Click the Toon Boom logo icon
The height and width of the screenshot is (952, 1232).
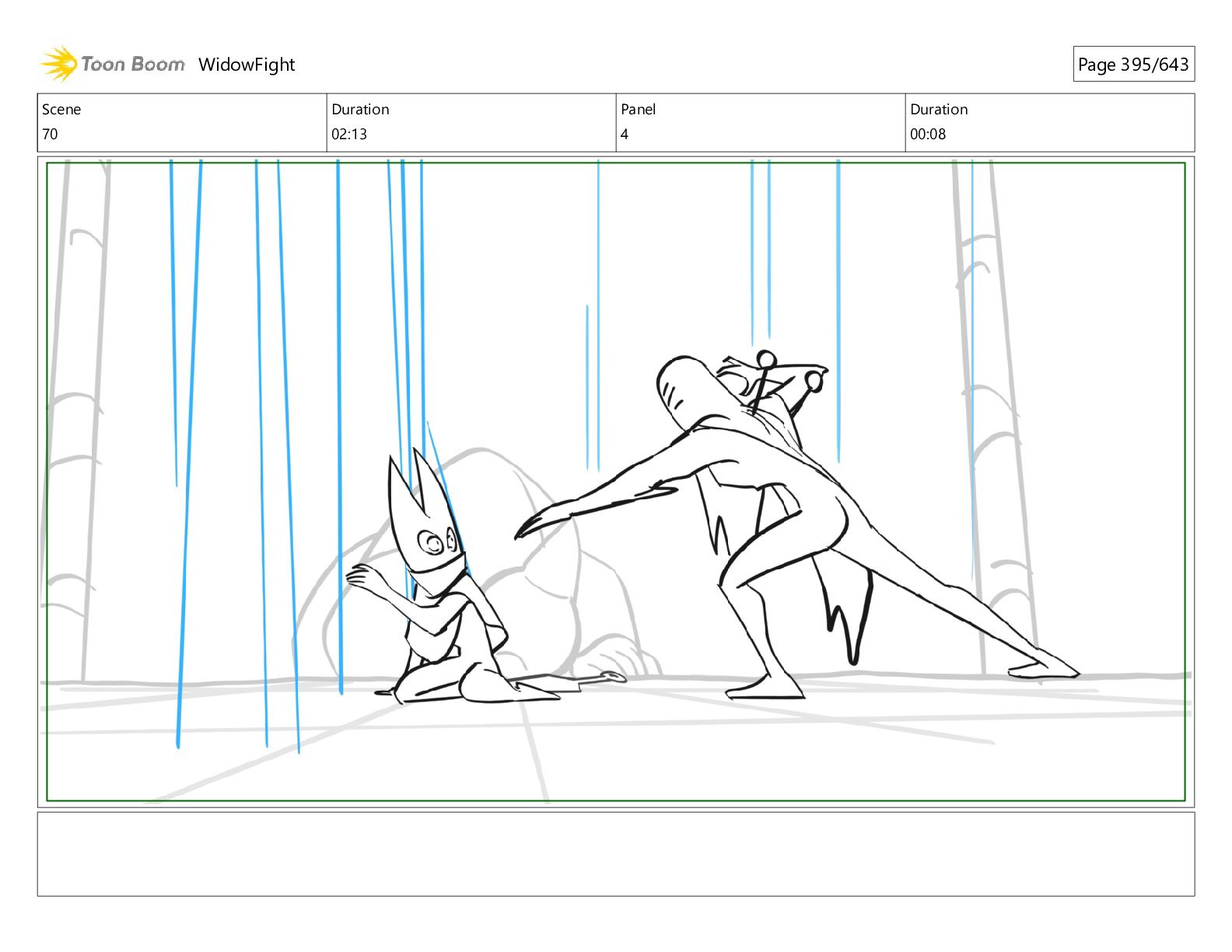point(58,64)
